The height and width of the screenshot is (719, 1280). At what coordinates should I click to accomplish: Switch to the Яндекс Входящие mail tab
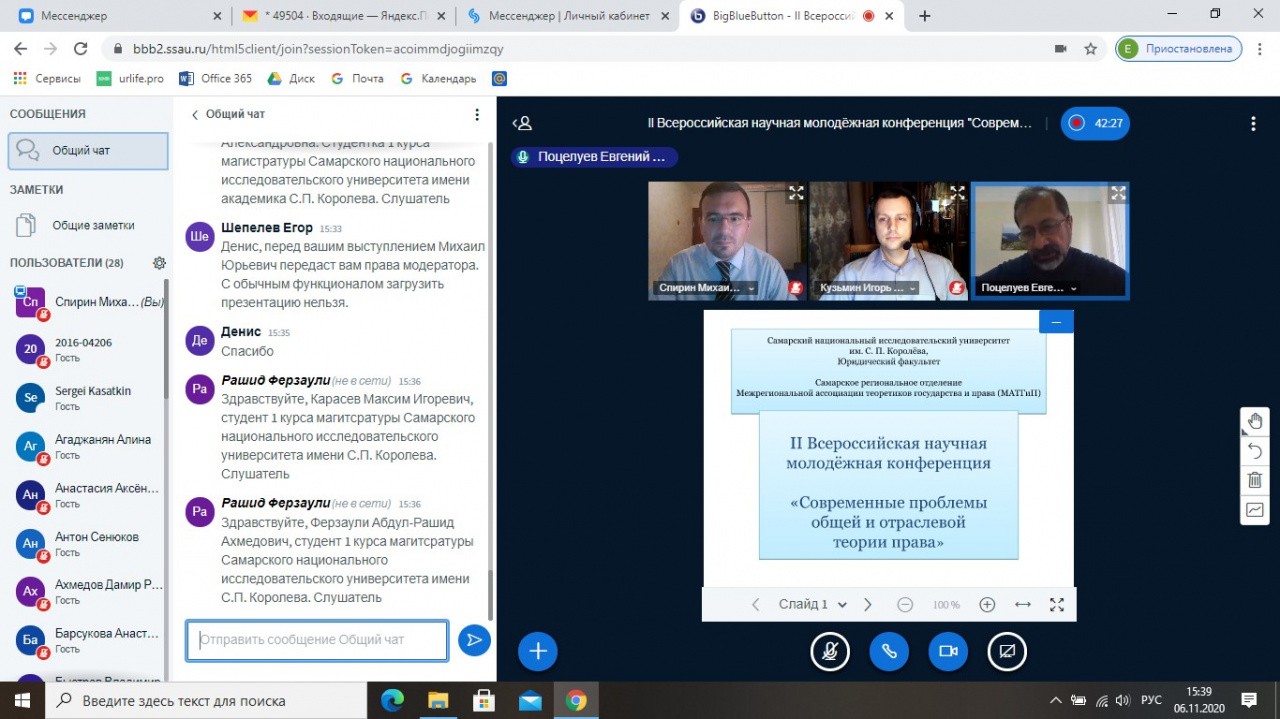click(342, 16)
